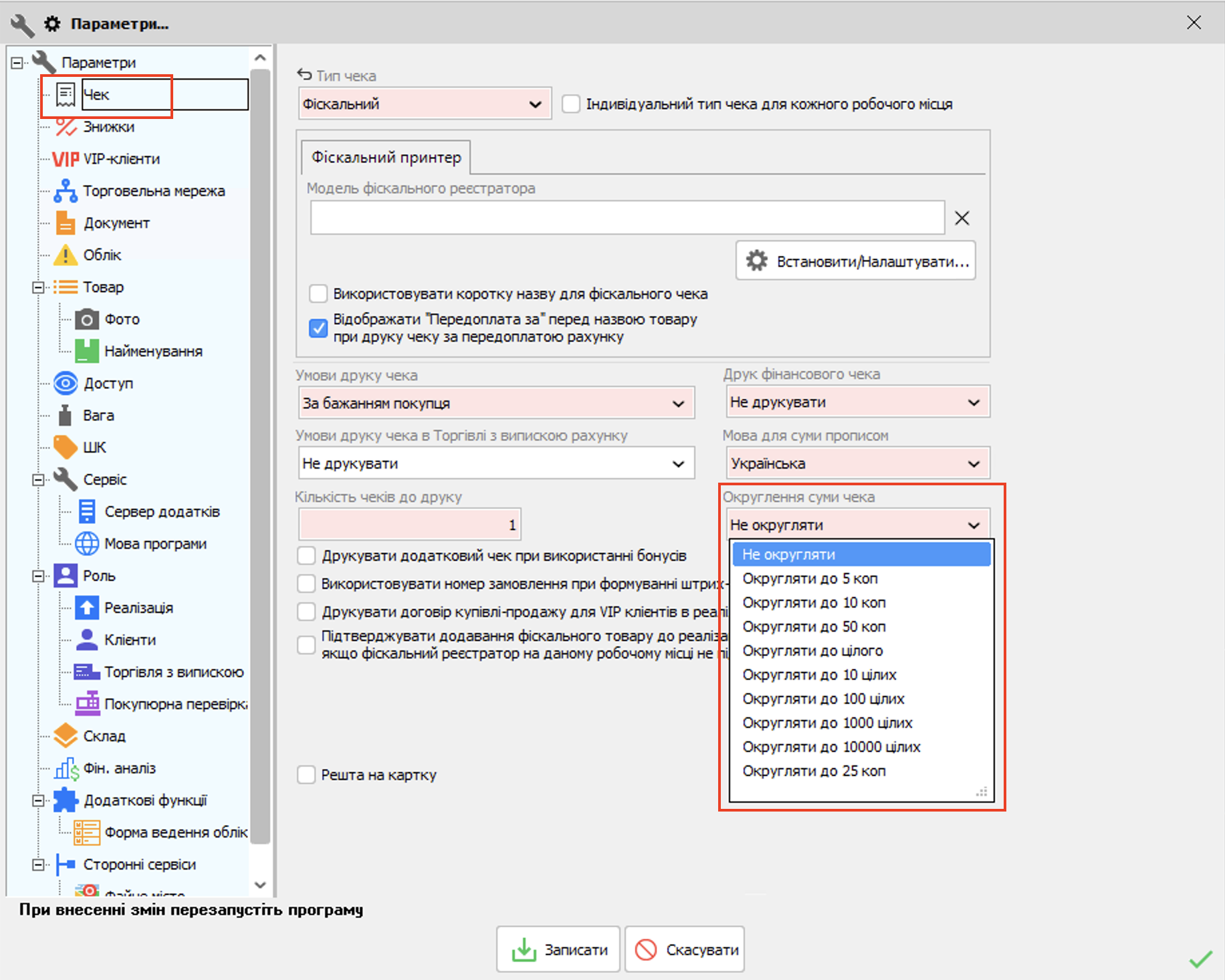Select the VIP-клієнти icon in tree
Screen dimensions: 1225x980
66,158
